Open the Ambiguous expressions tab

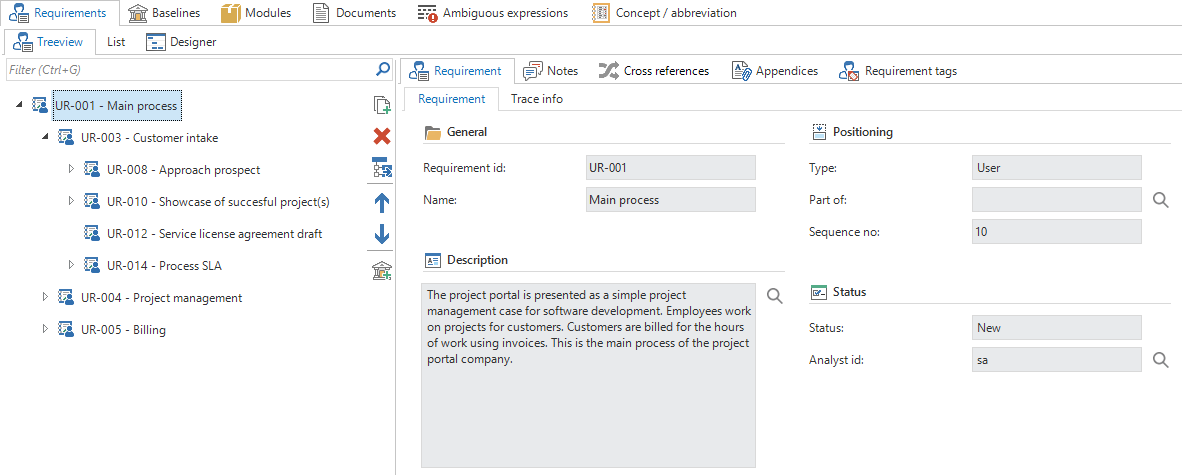[x=492, y=13]
